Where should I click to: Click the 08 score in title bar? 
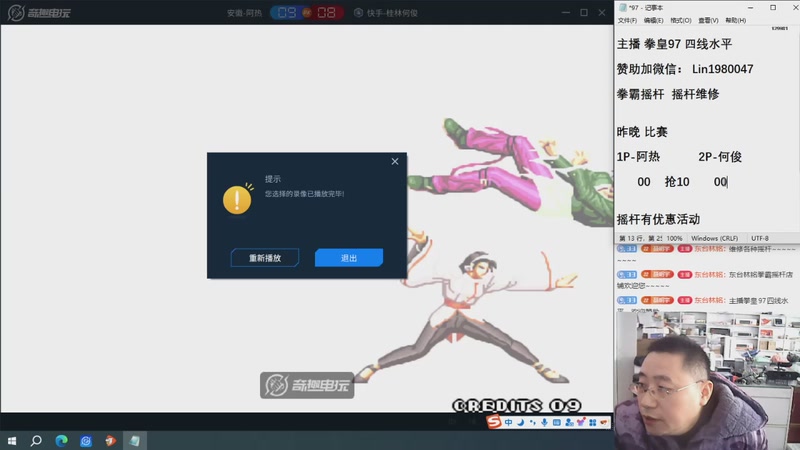pos(326,12)
